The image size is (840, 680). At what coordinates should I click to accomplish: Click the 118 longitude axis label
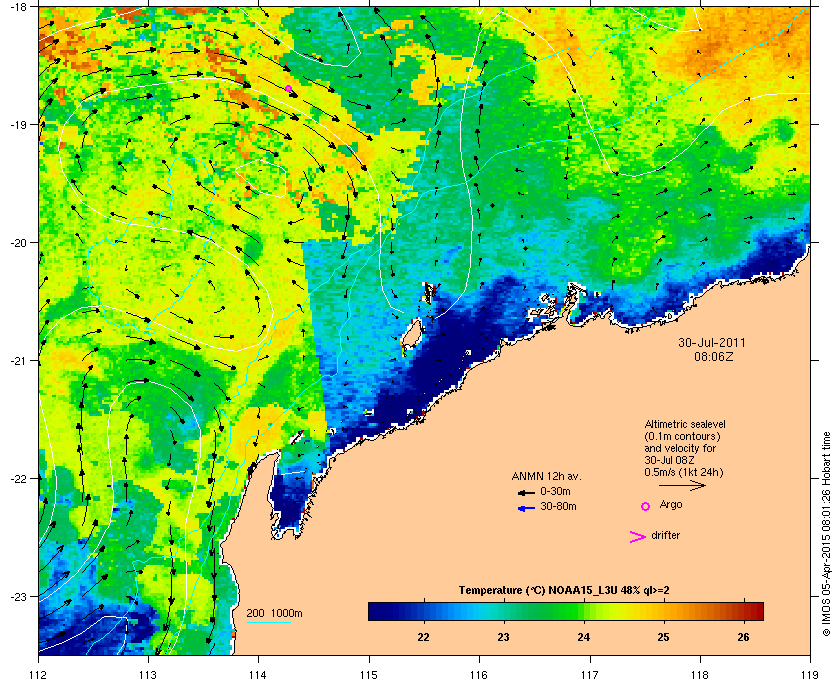click(700, 675)
